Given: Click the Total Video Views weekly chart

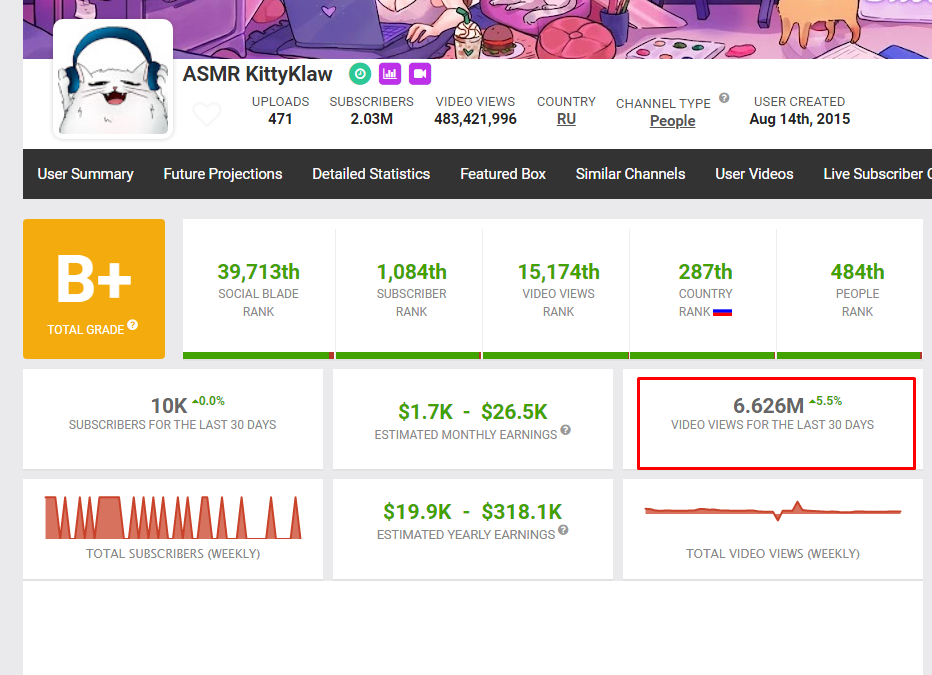Looking at the screenshot, I should click(x=773, y=511).
